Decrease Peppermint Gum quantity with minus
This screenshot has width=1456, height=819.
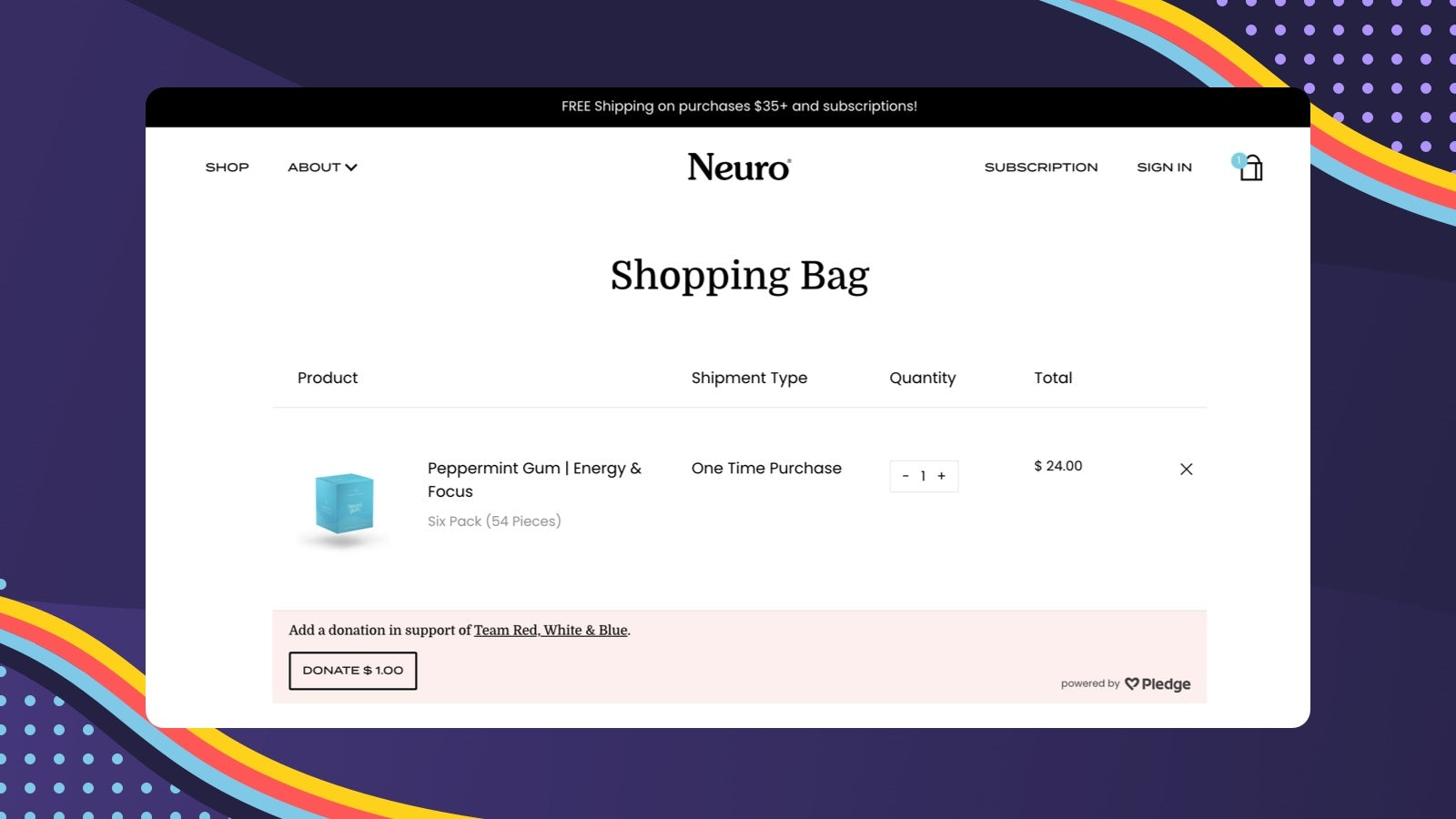point(905,476)
